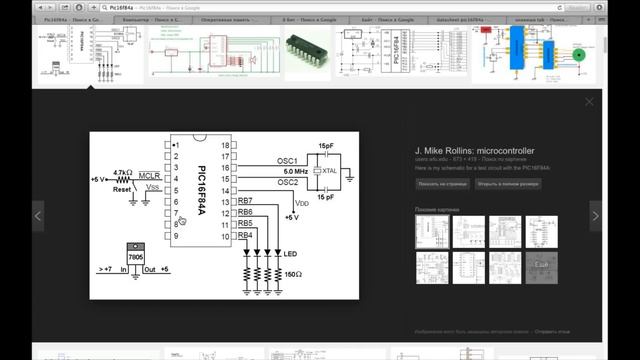
Task: Click the Открыть в полном размере button
Action: coord(508,184)
